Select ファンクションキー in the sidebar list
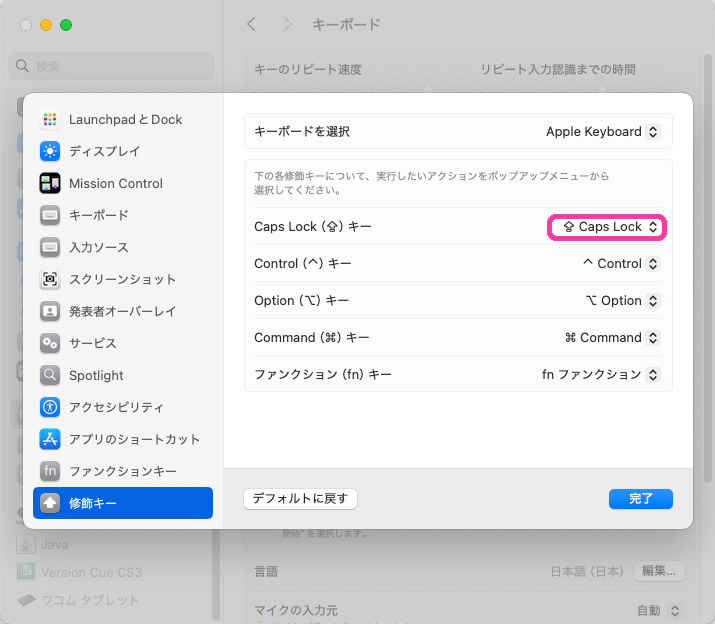 tap(122, 472)
